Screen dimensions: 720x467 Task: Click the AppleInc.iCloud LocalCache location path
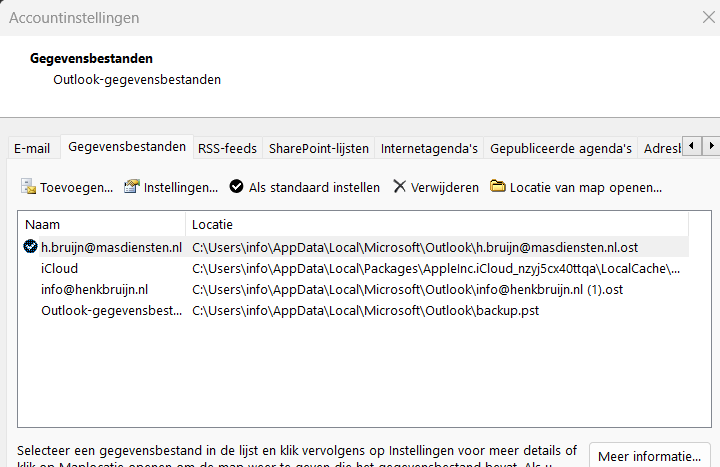click(436, 269)
